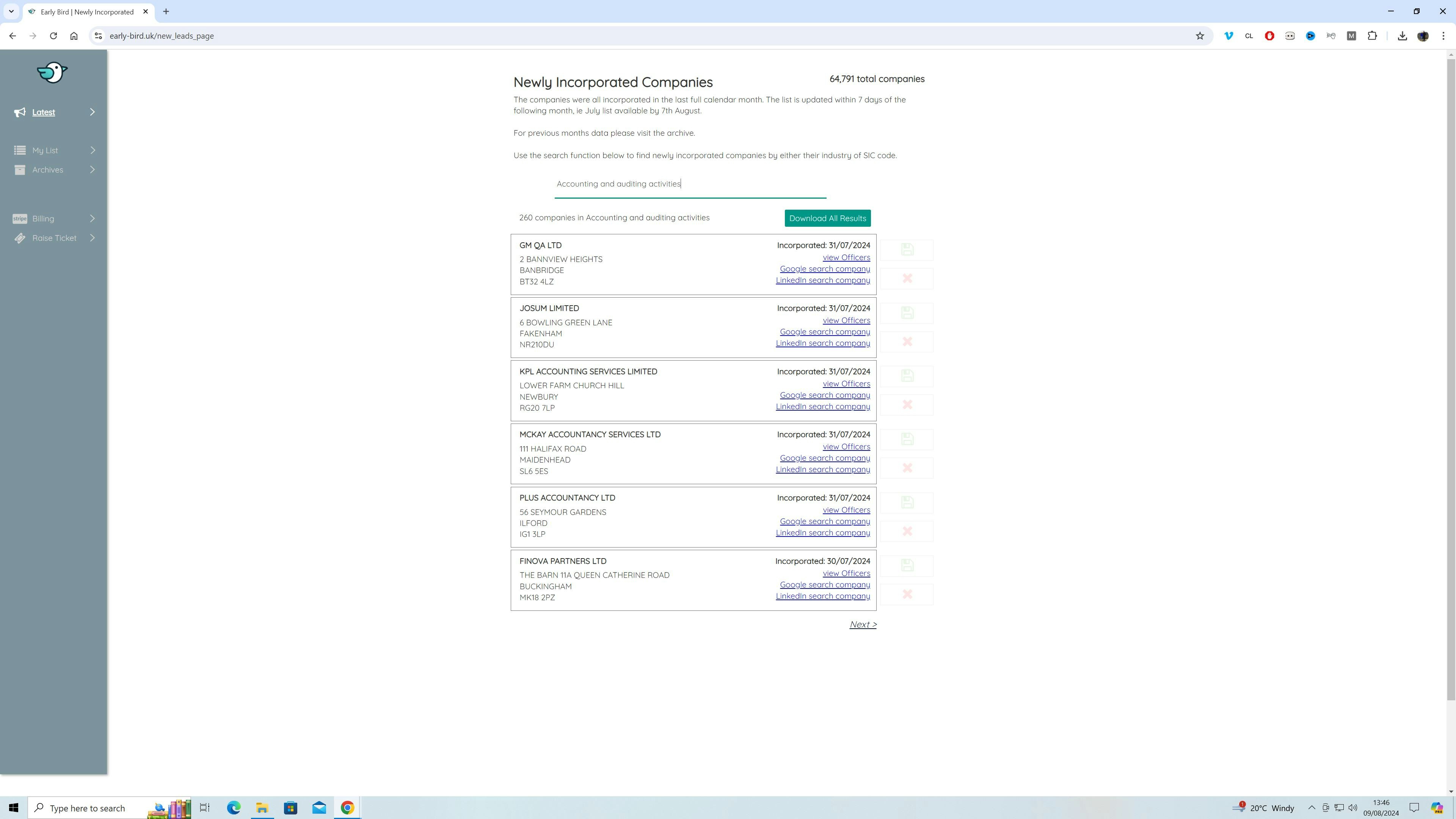Viewport: 1456px width, 819px height.
Task: Save FINOVA PARTNERS LTD to my list
Action: click(907, 565)
